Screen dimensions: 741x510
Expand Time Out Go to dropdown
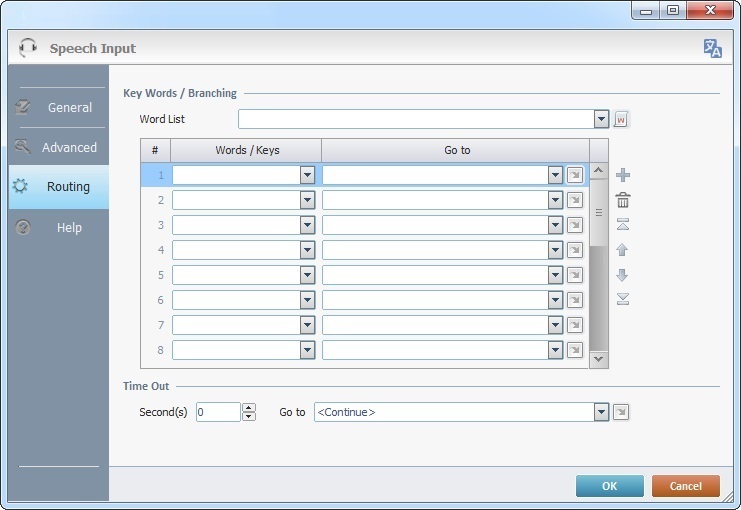(601, 412)
